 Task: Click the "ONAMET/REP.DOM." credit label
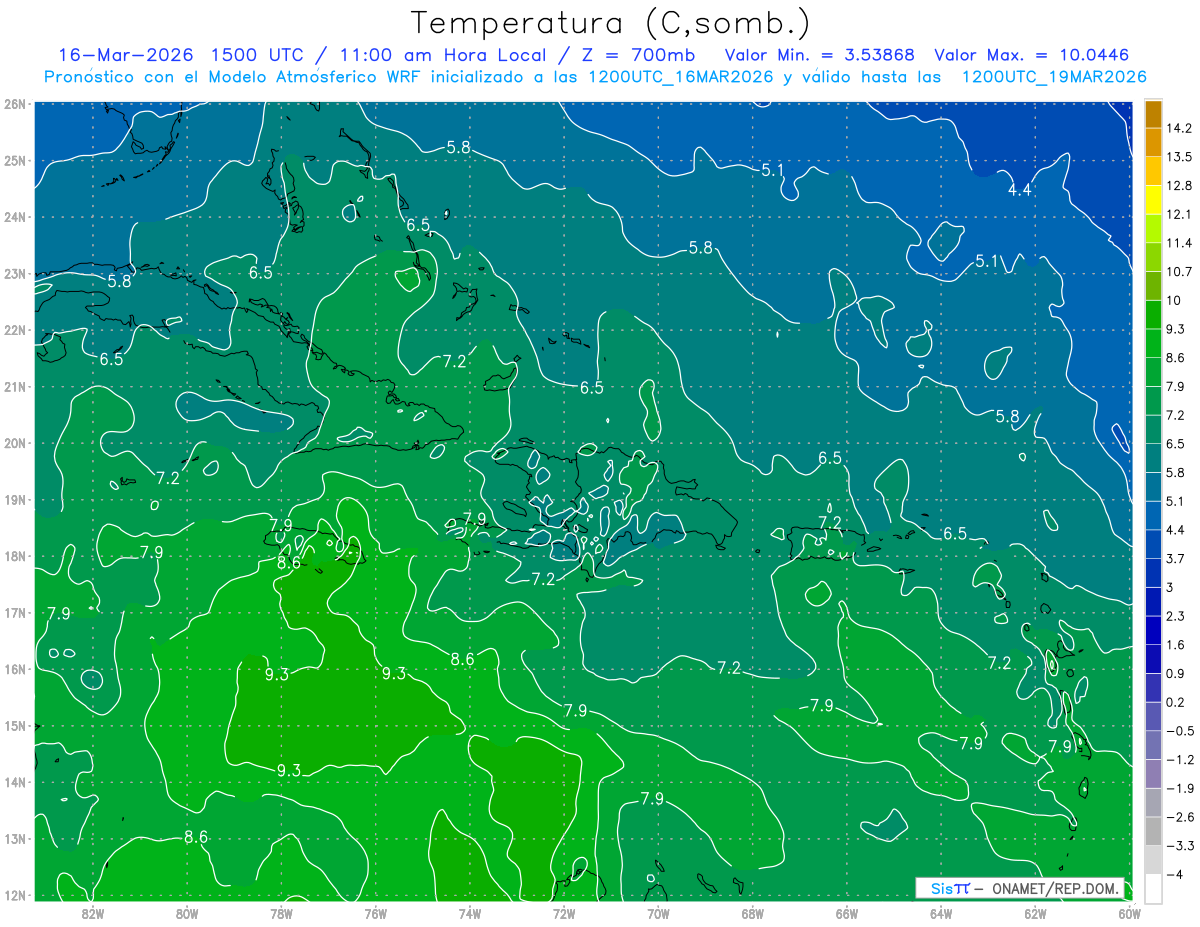(x=1053, y=888)
